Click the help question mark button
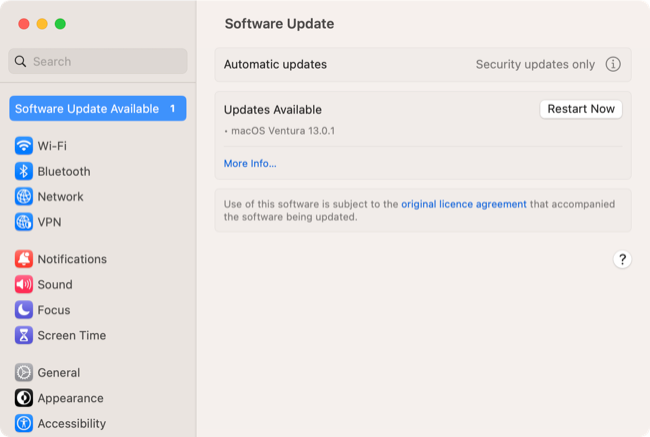The width and height of the screenshot is (650, 437). [x=622, y=260]
